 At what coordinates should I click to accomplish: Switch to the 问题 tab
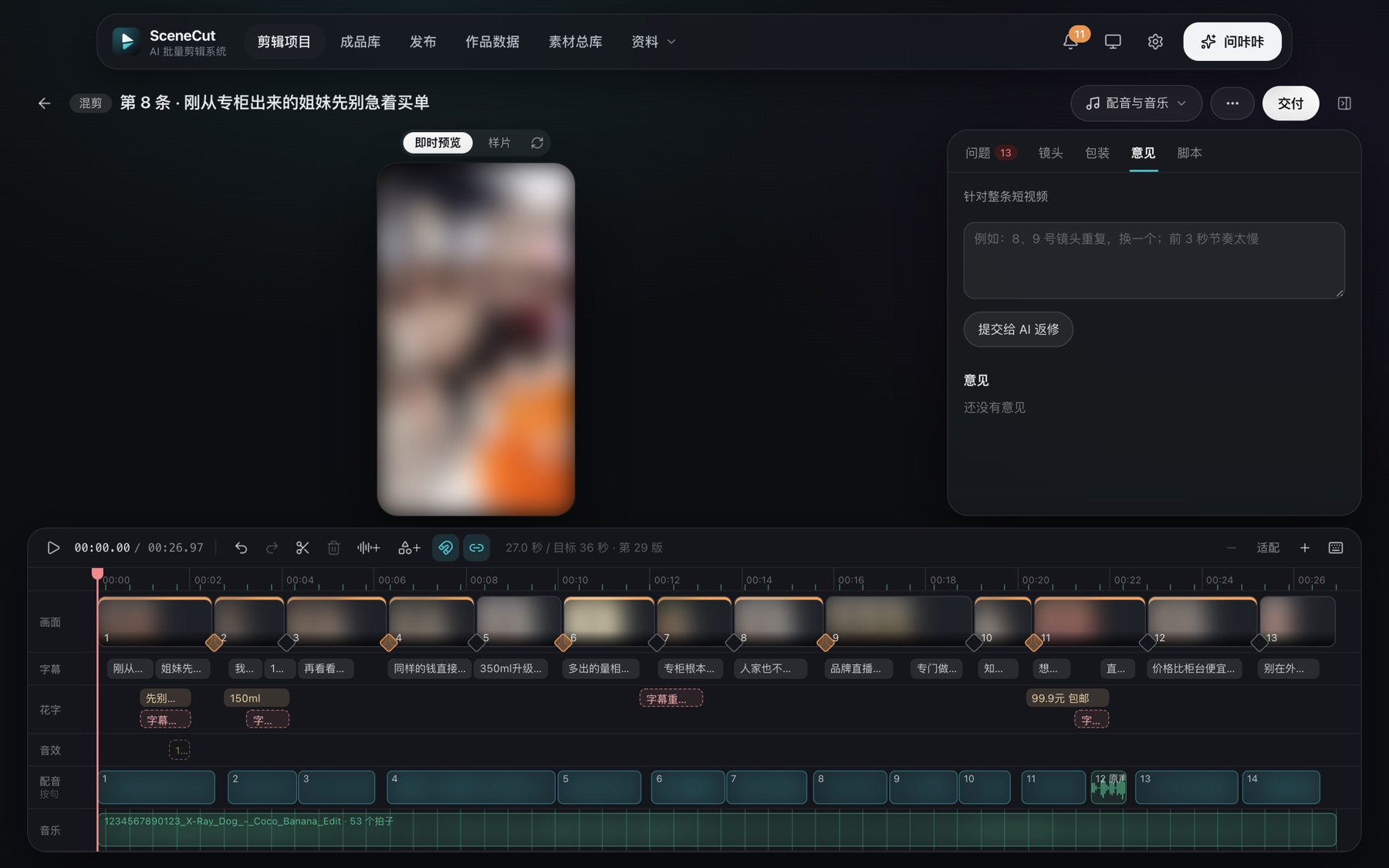pos(990,153)
